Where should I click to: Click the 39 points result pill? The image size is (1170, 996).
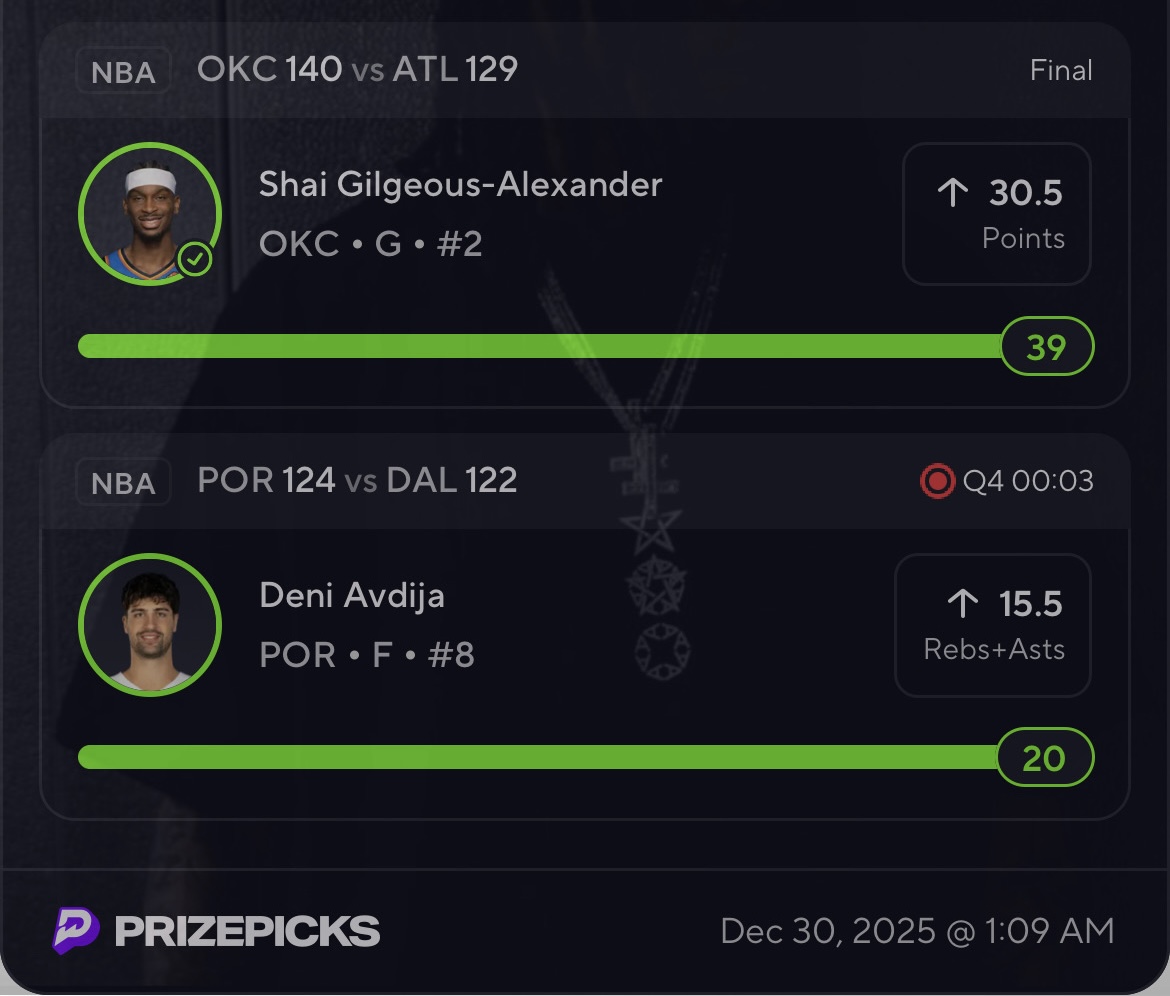[1046, 347]
